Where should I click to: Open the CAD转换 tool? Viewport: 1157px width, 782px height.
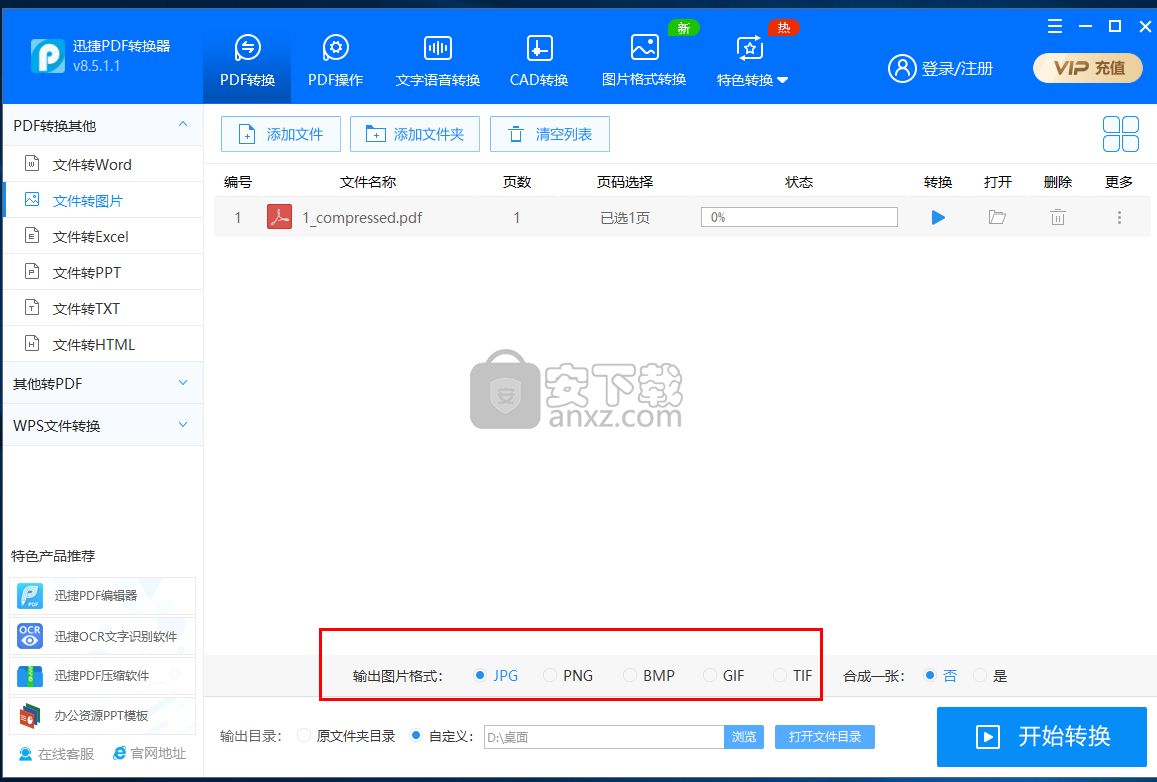(x=539, y=60)
